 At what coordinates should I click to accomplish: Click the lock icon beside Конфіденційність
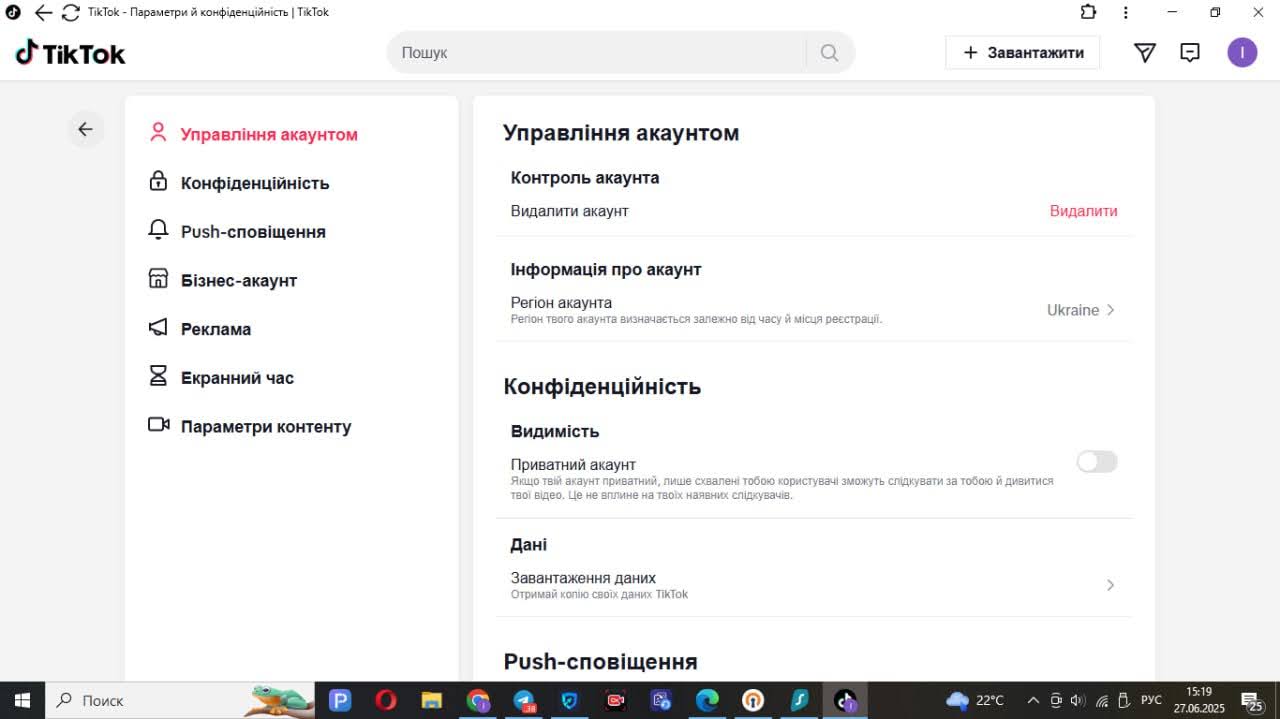pos(158,182)
